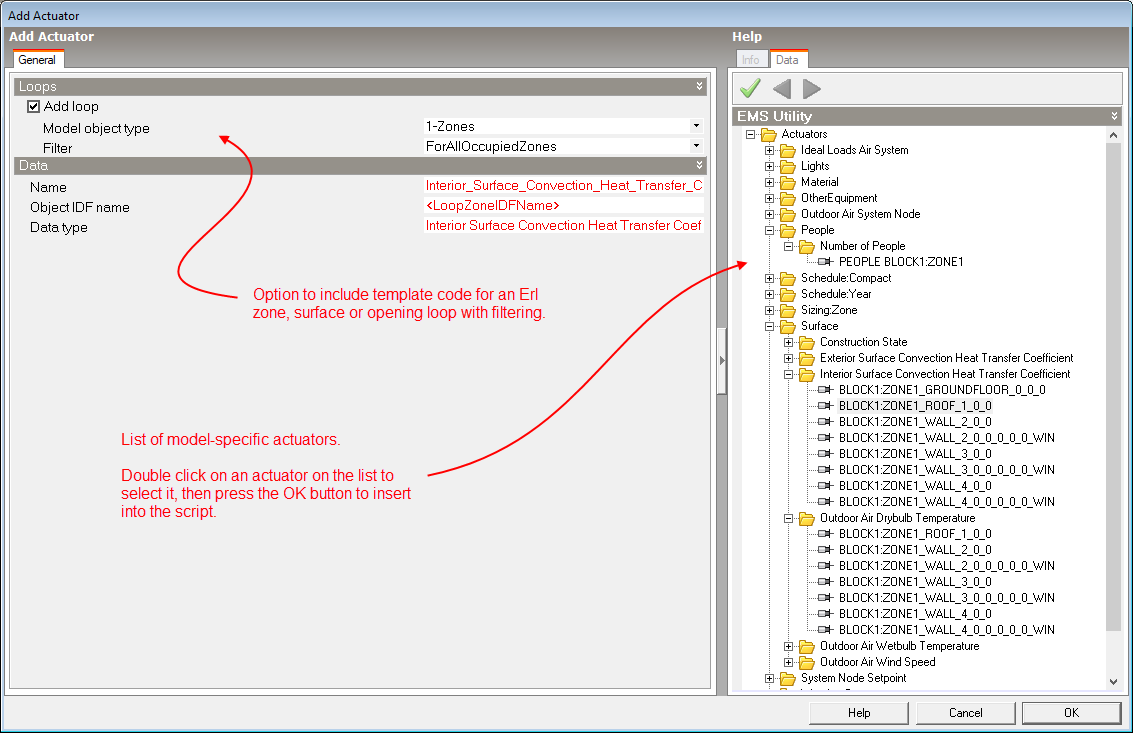The width and height of the screenshot is (1133, 733).
Task: Select the Ideal Loads Air System folder
Action: (854, 150)
